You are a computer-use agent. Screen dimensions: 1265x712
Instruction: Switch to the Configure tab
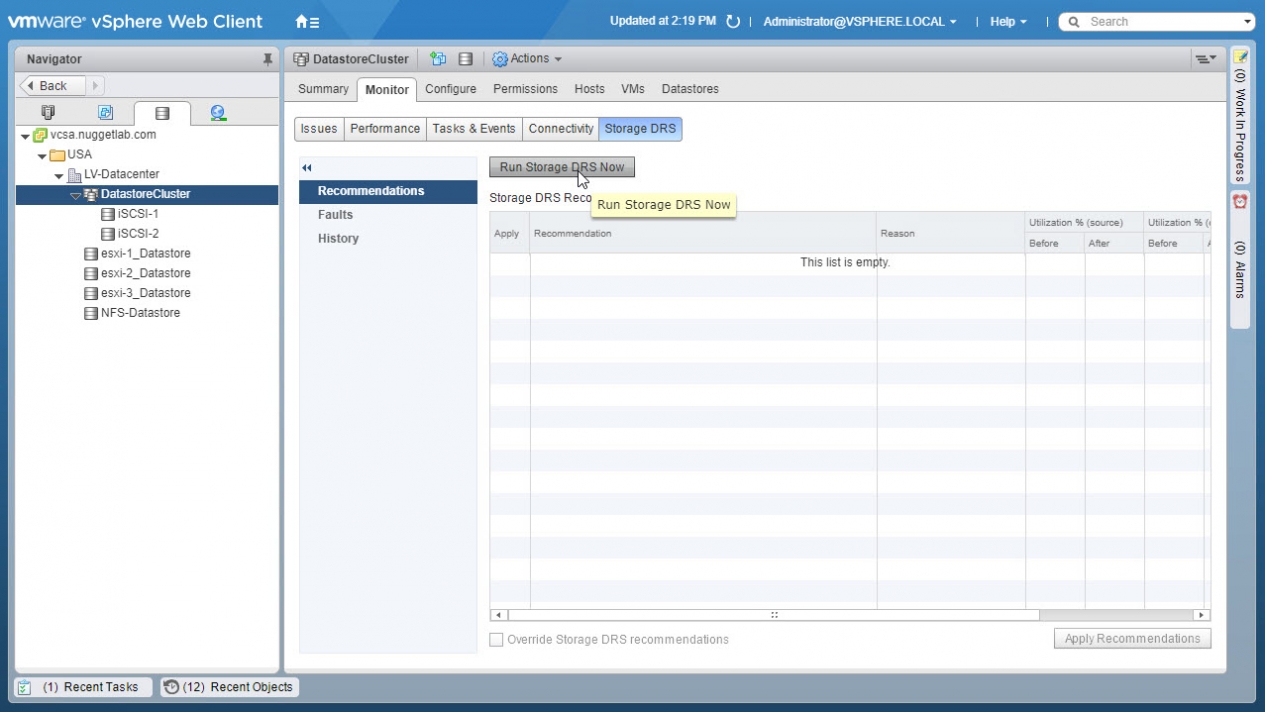pos(450,89)
